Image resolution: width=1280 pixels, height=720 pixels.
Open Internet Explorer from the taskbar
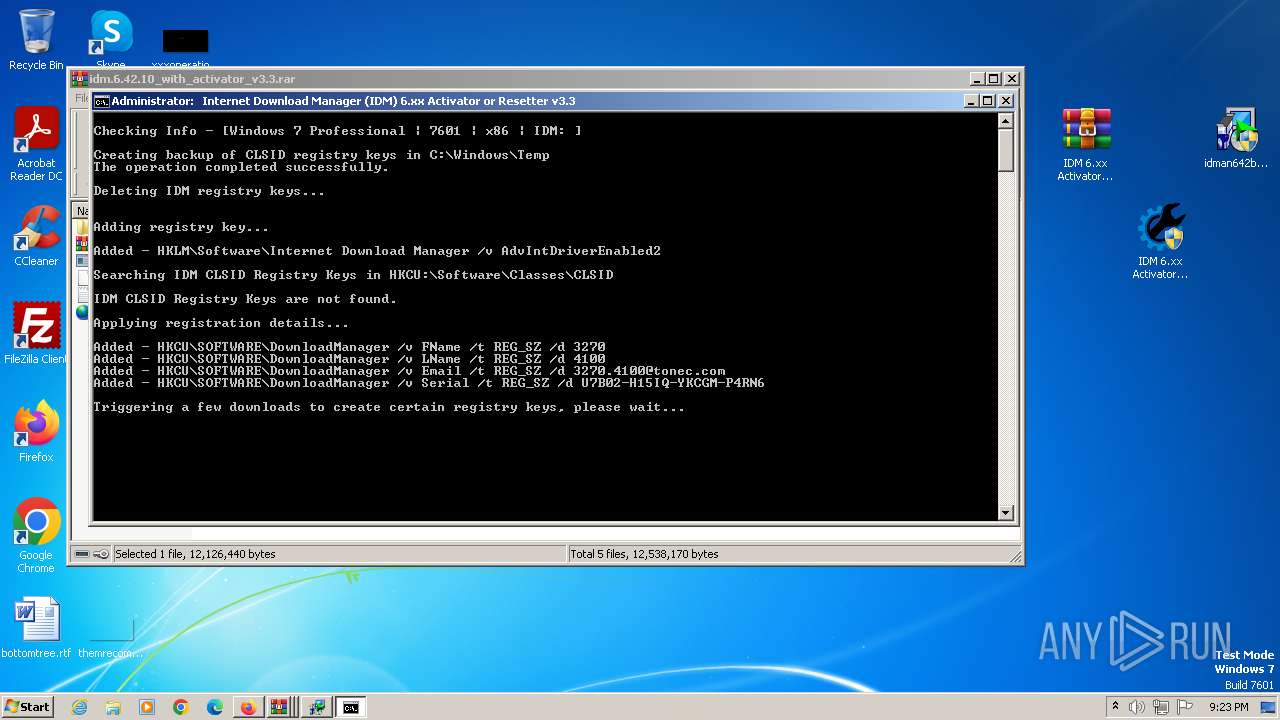tap(79, 707)
